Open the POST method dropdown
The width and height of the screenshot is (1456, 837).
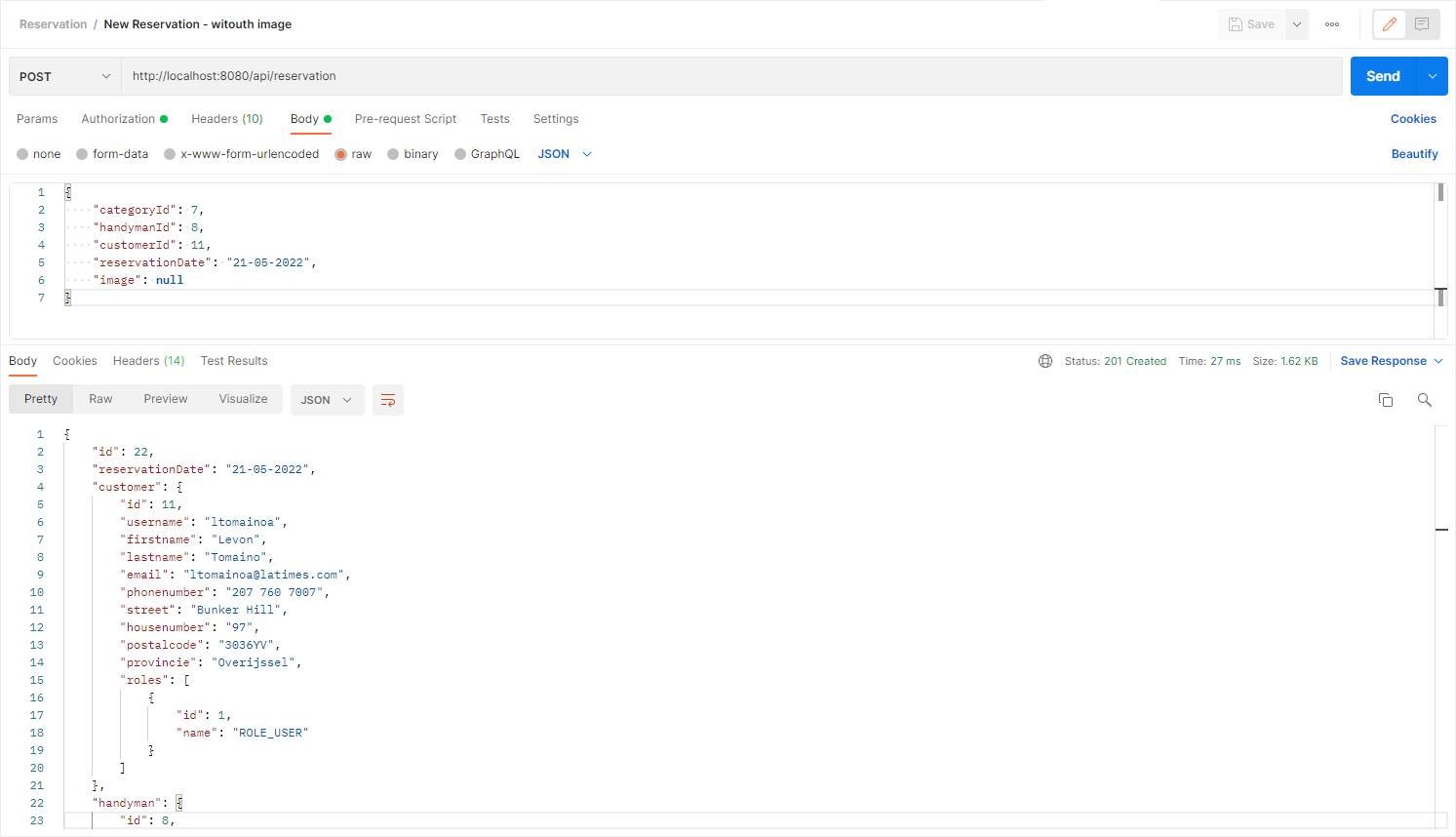[63, 75]
